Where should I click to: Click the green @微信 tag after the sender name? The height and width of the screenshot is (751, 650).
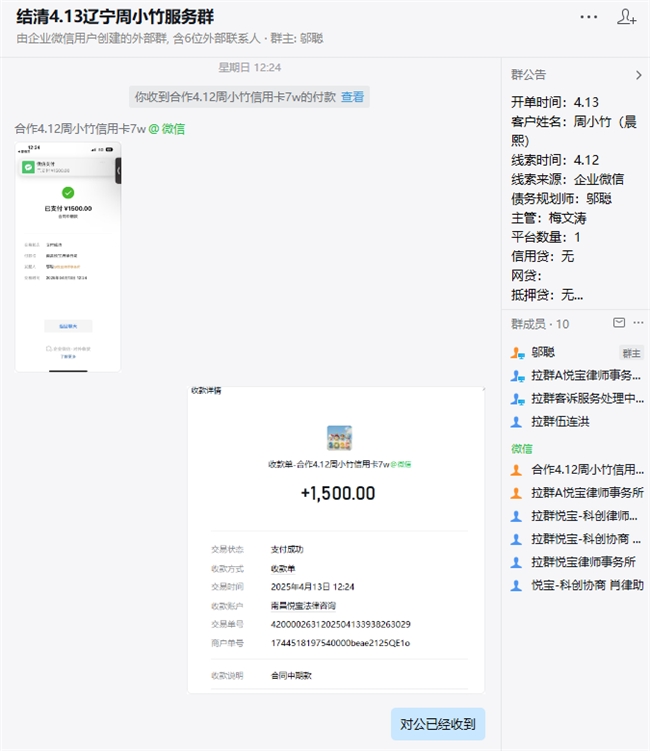167,128
